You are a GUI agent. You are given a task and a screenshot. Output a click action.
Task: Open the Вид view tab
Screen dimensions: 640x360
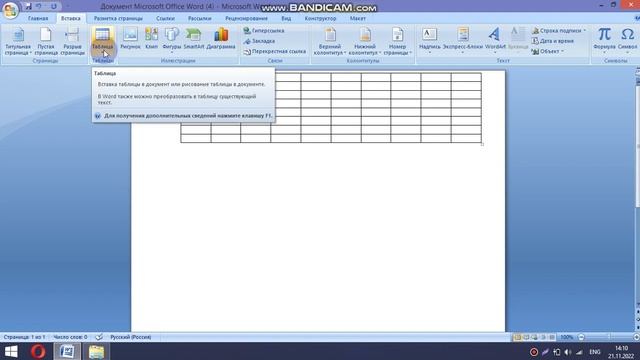pos(286,18)
